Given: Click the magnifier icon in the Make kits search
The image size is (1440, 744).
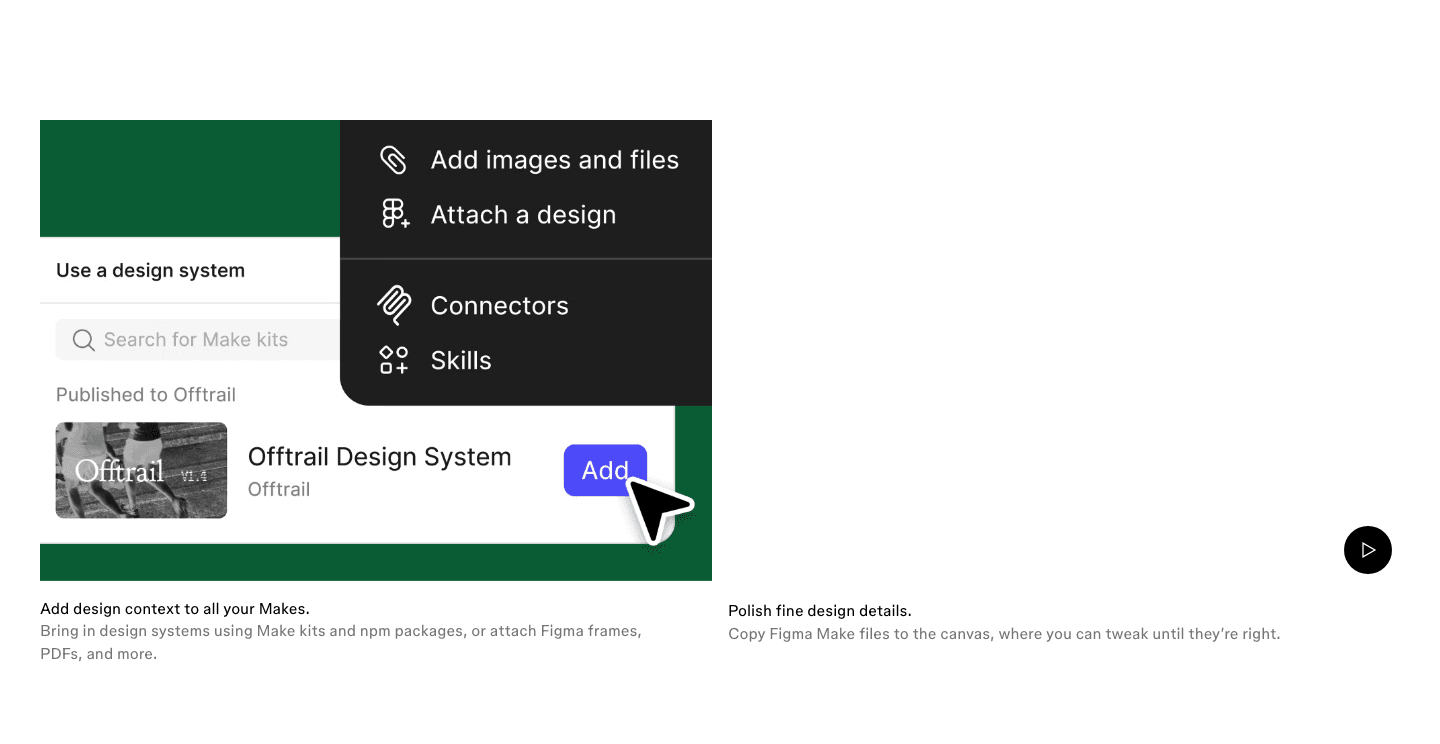Looking at the screenshot, I should (x=84, y=340).
